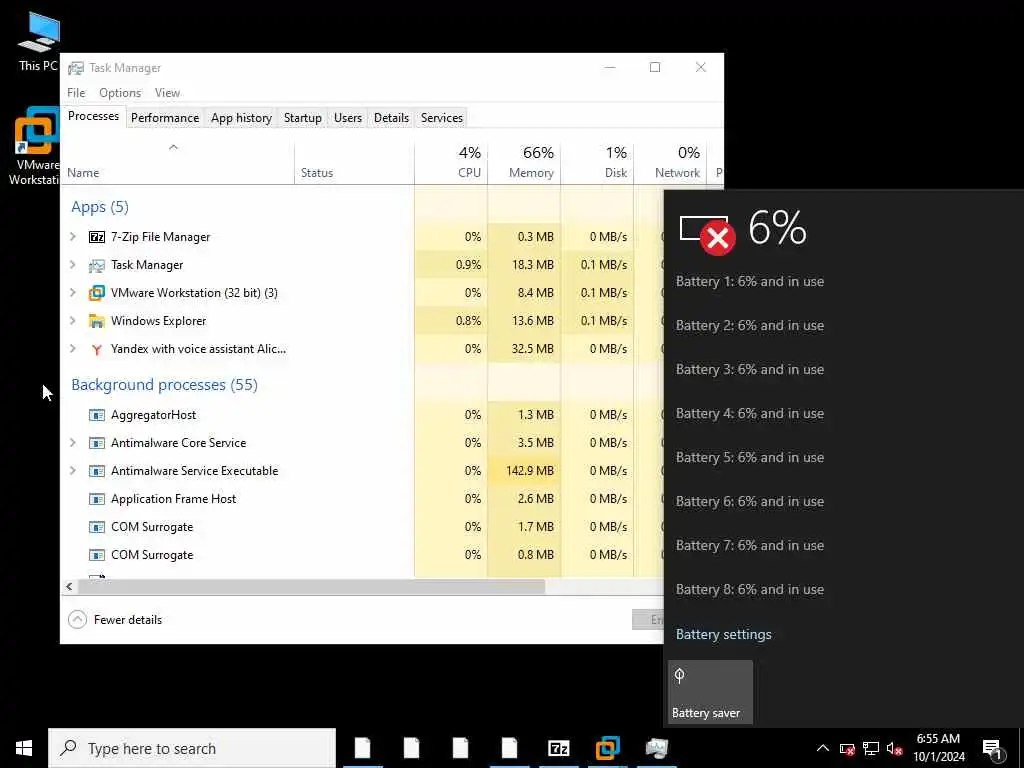Expand the Antimalware Core Service row

click(x=73, y=443)
